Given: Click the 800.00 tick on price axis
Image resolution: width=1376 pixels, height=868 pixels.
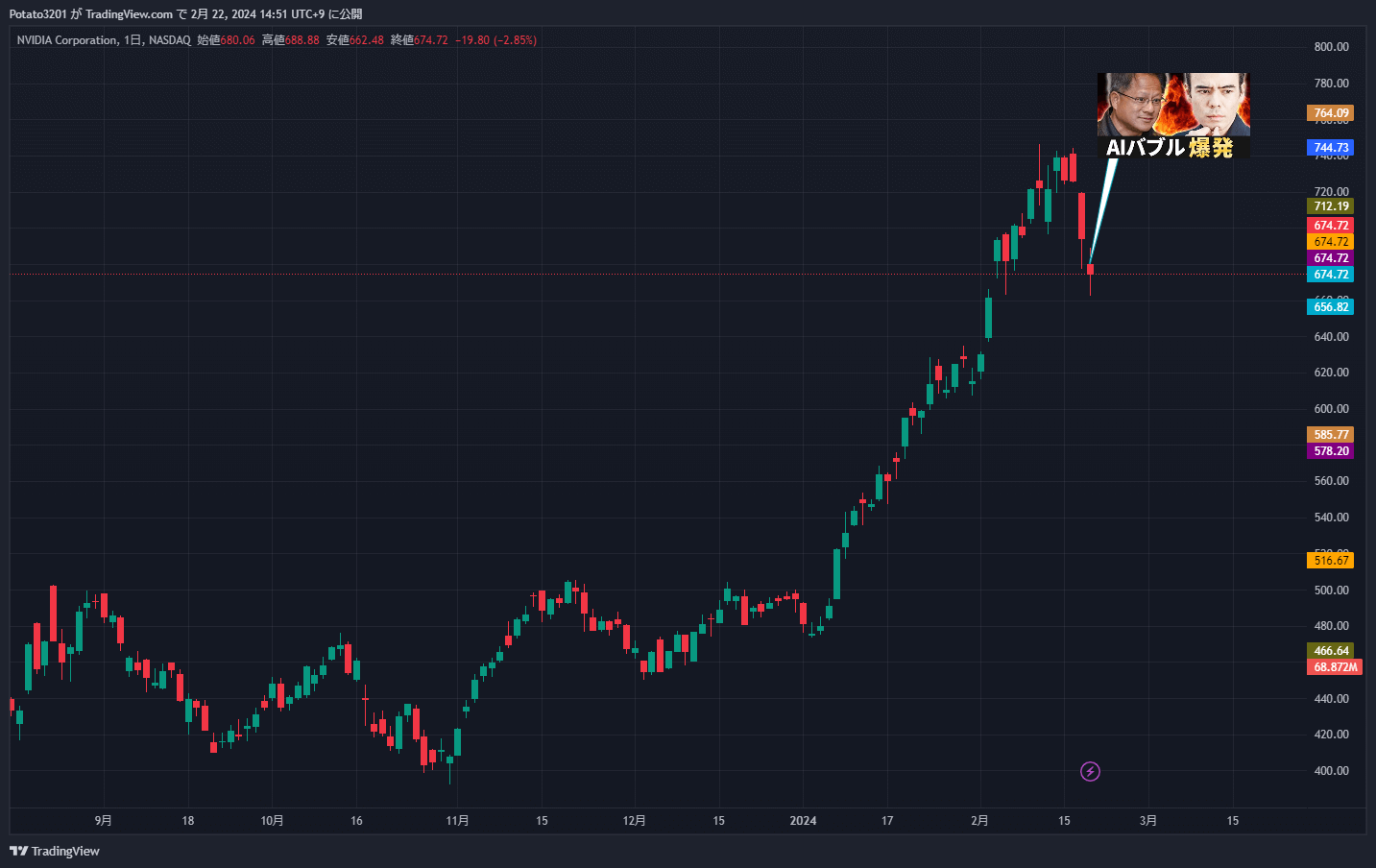Looking at the screenshot, I should (x=1331, y=47).
